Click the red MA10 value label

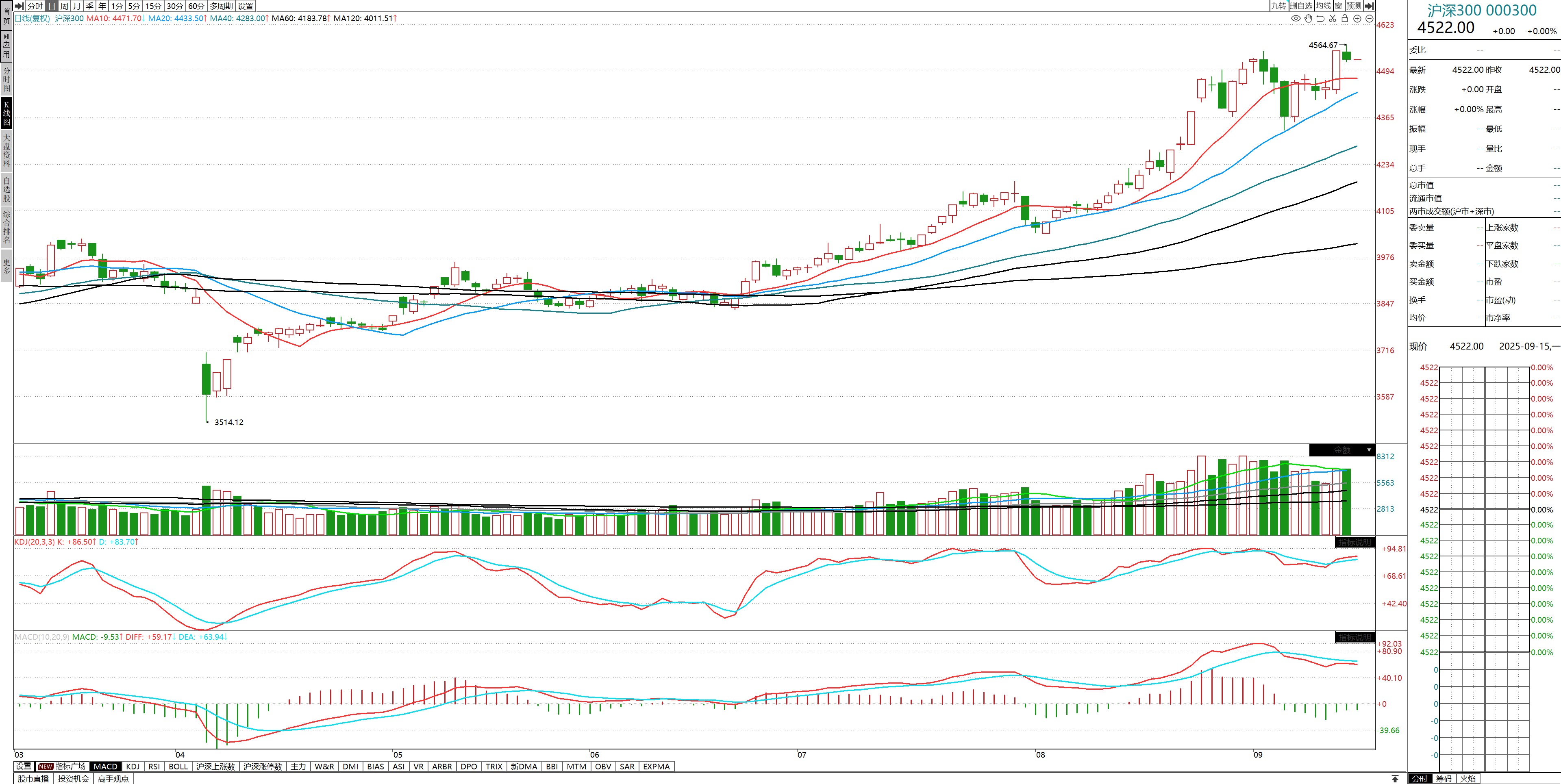point(114,18)
